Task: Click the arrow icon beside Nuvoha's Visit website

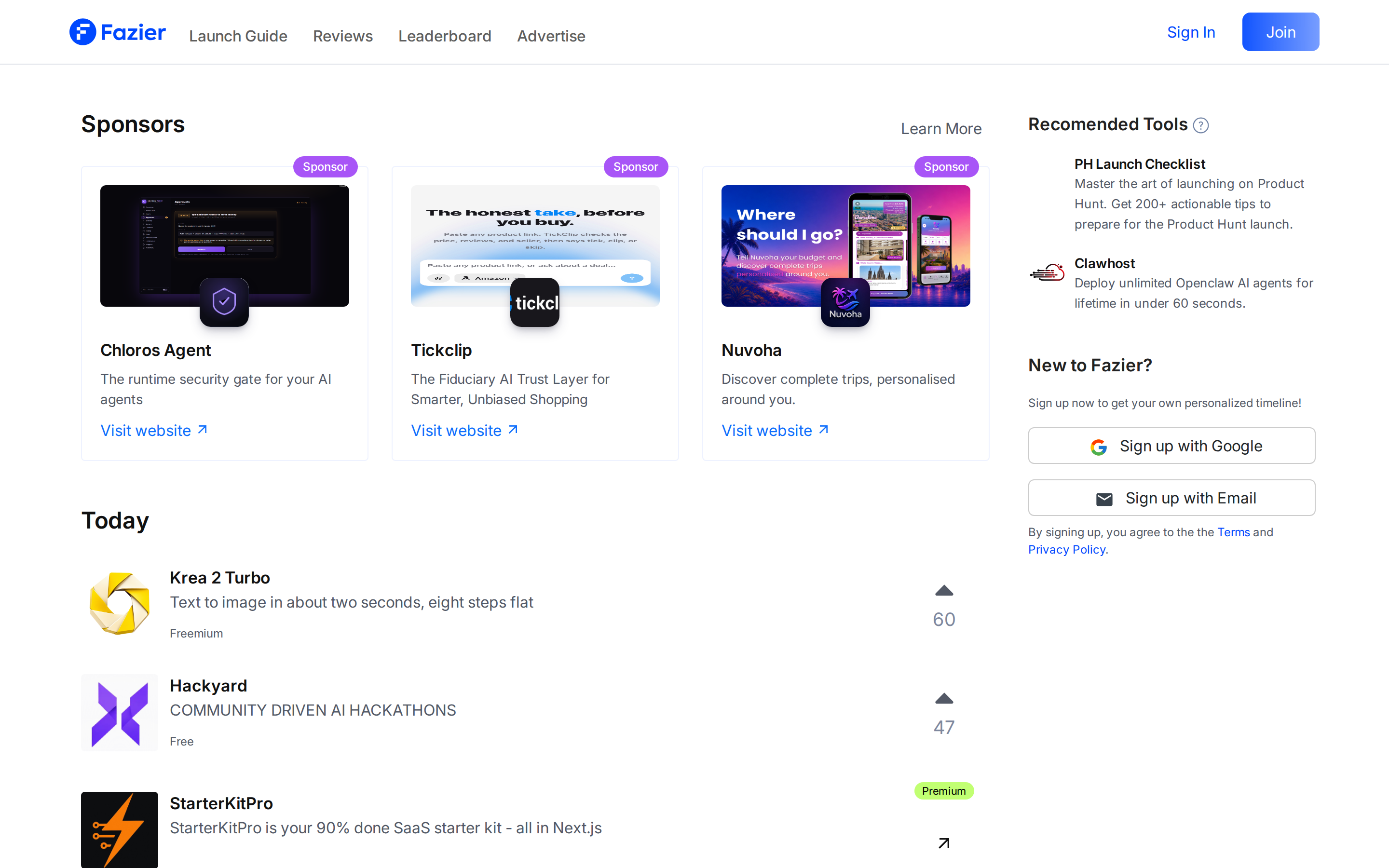Action: pos(824,429)
